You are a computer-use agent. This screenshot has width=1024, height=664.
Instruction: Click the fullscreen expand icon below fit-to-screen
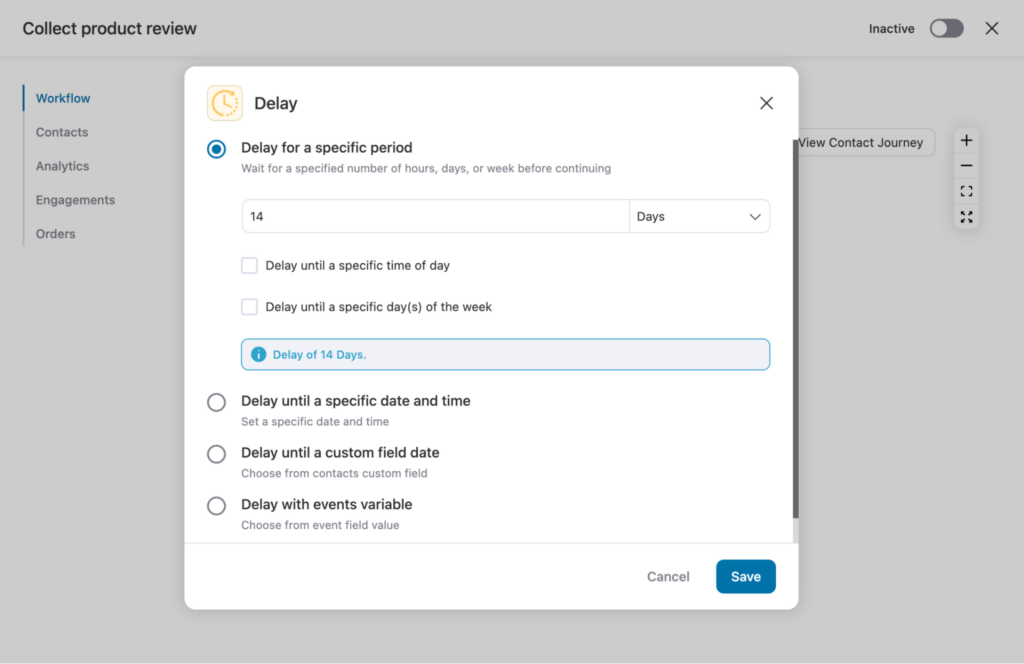click(966, 217)
